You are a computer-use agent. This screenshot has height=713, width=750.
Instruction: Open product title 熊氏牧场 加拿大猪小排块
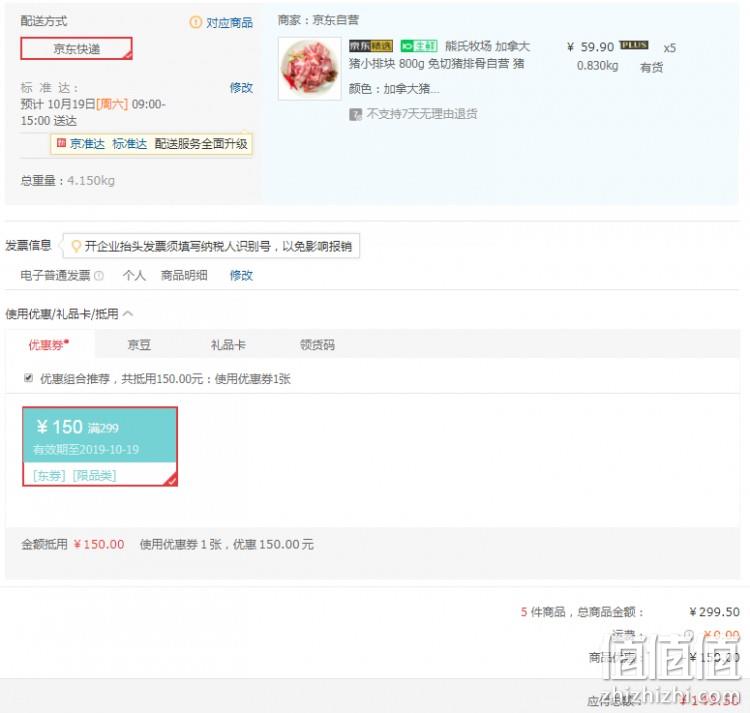point(439,55)
